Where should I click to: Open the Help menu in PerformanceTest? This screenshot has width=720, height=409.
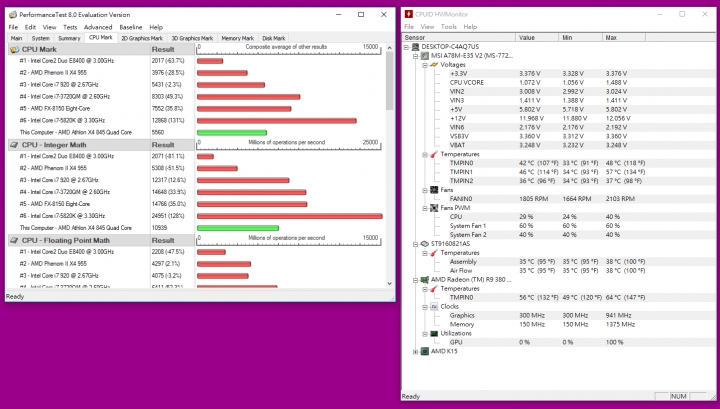tap(156, 27)
